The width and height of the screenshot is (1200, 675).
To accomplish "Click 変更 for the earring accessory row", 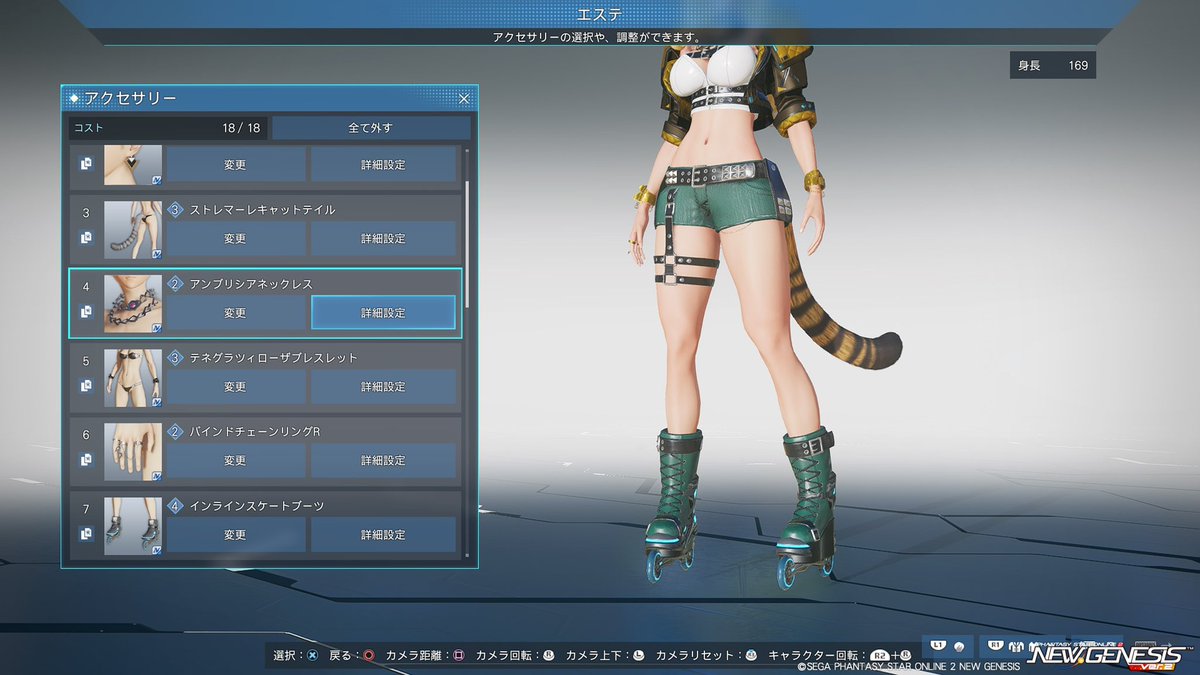I will pyautogui.click(x=235, y=164).
